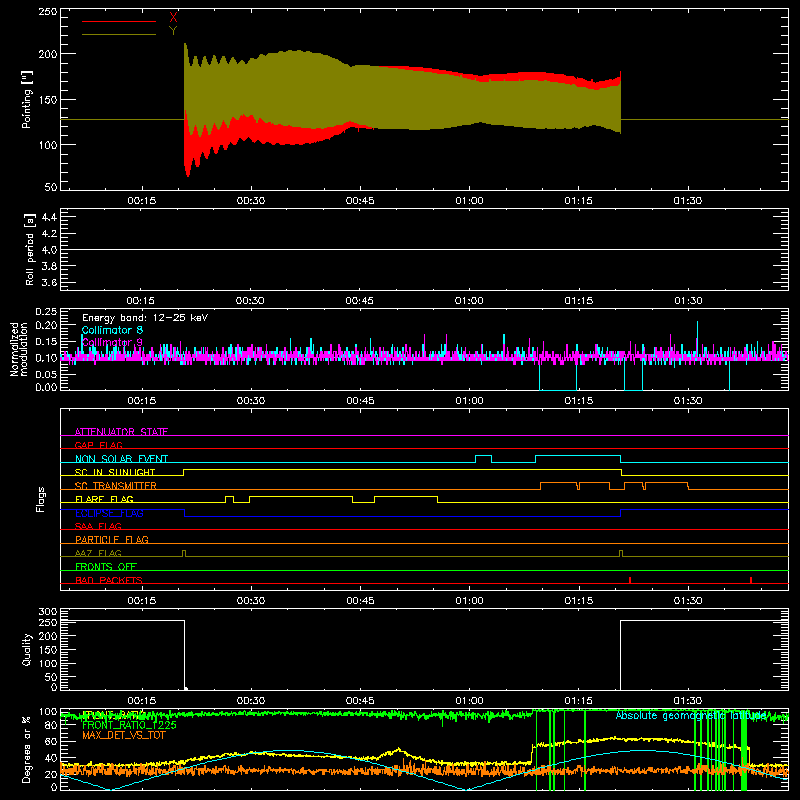
Task: Click the 0.05 tick on the modulation axis
Action: 48,374
